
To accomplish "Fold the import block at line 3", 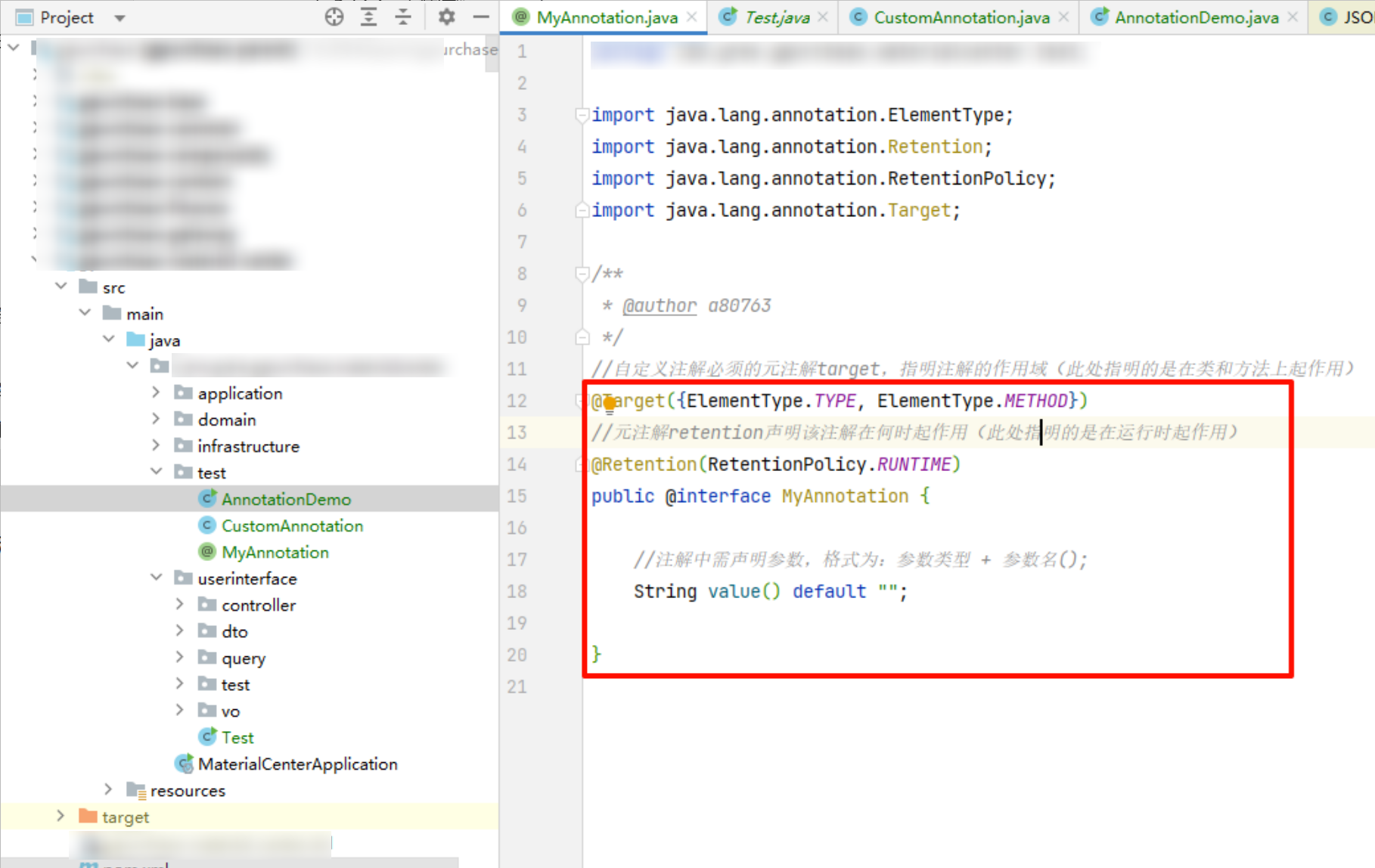I will [582, 115].
